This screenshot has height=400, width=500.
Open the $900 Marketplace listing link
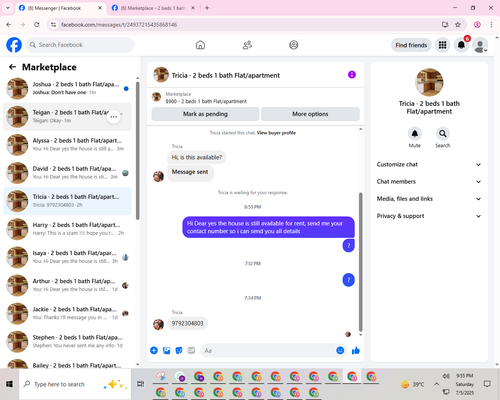point(206,101)
